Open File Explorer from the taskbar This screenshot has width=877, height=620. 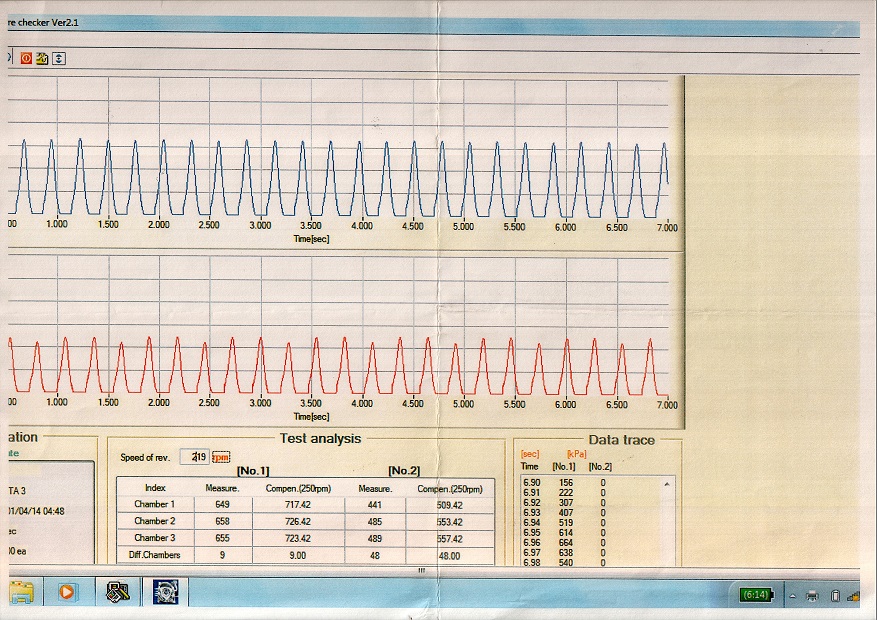(21, 592)
